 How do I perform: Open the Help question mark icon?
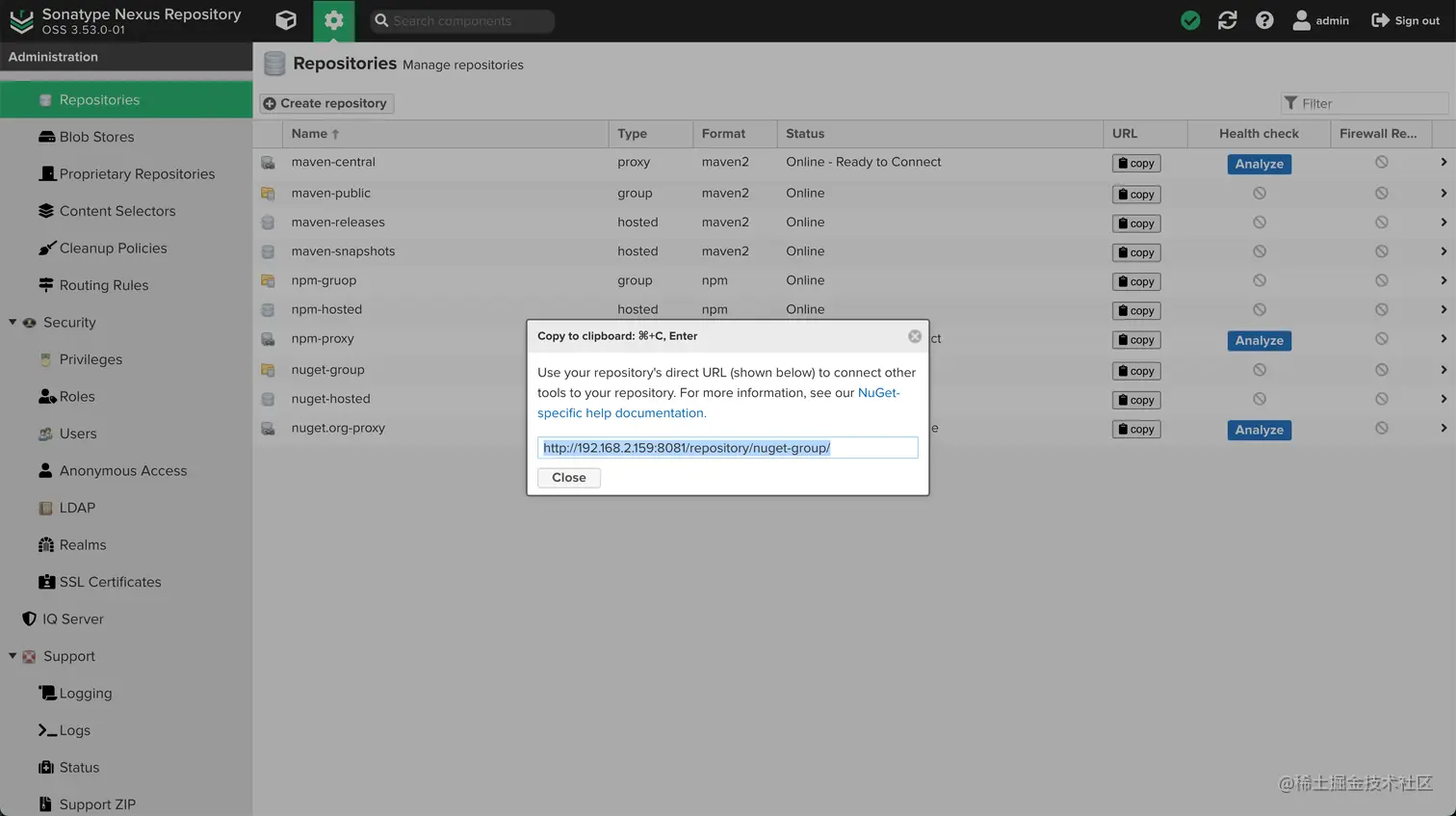(1264, 20)
